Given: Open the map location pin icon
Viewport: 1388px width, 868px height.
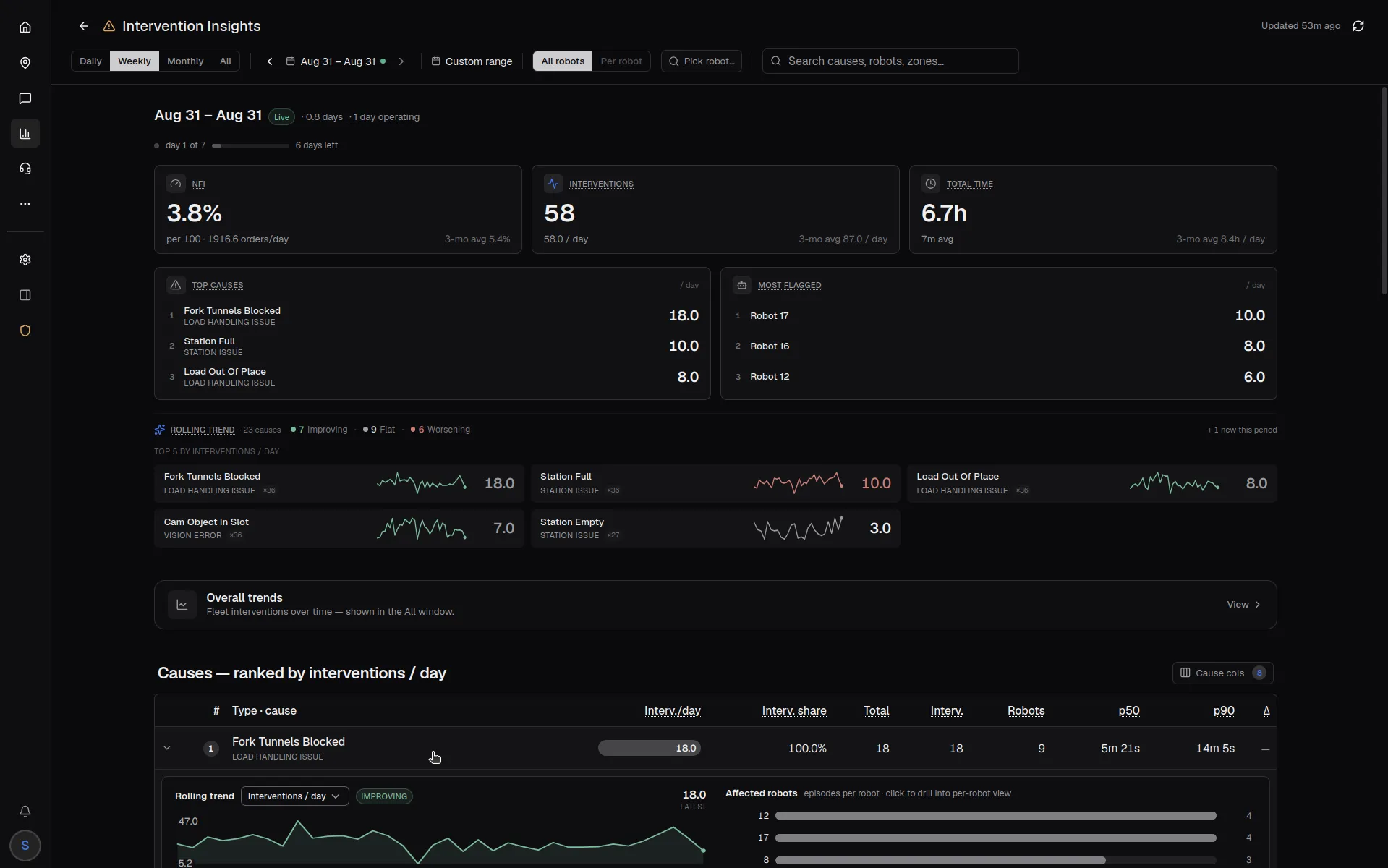Looking at the screenshot, I should coord(25,63).
